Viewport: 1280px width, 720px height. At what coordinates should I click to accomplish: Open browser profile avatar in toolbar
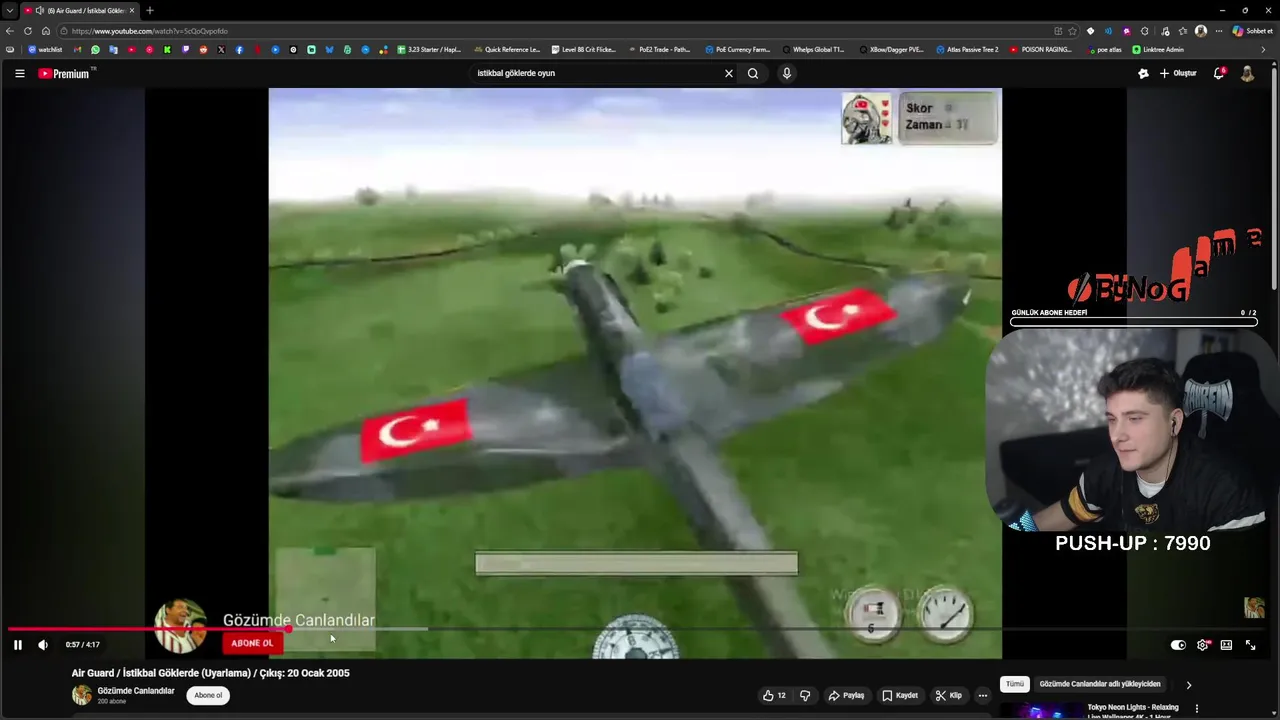click(x=1201, y=31)
